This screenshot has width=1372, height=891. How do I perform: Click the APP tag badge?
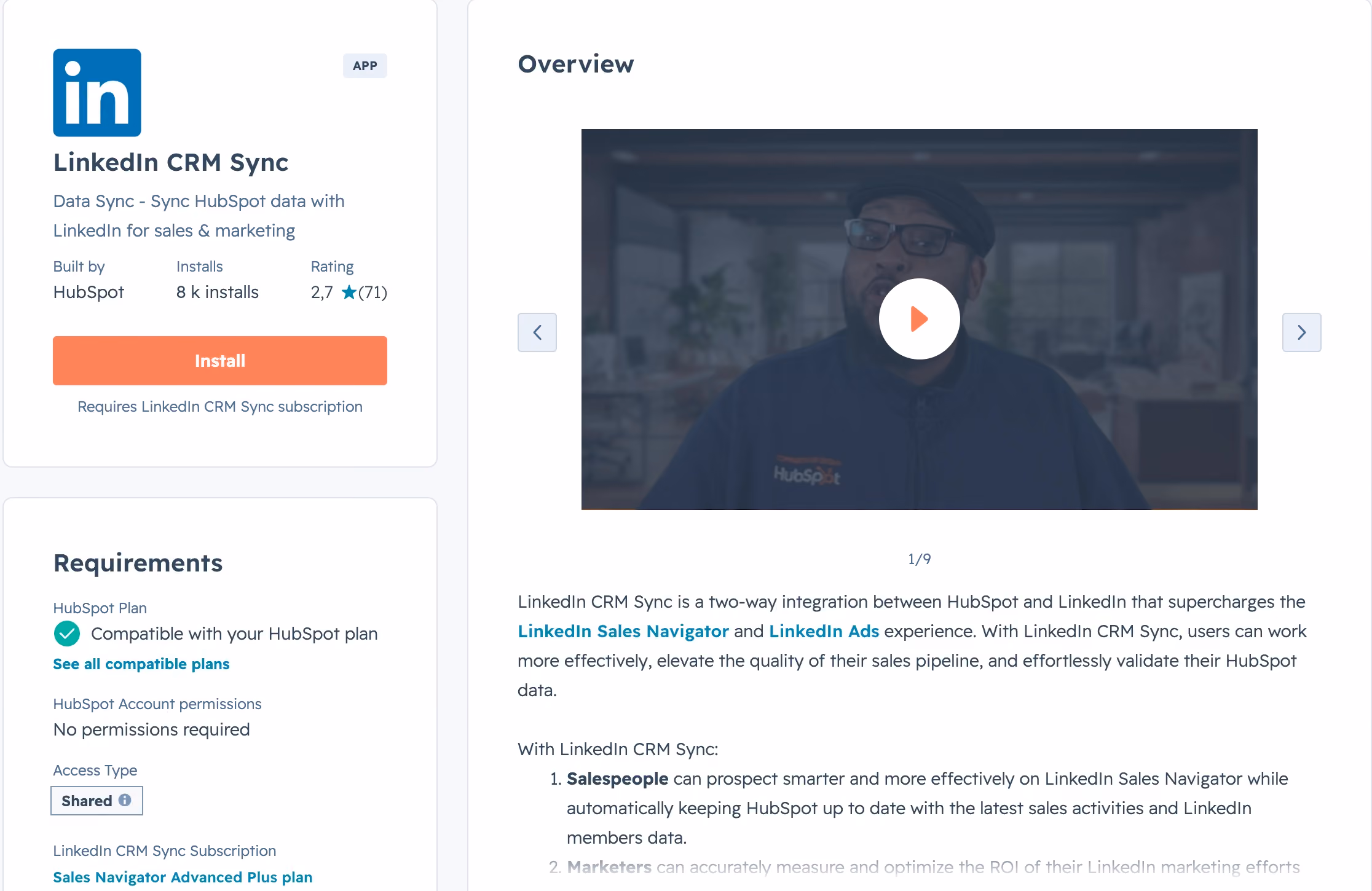click(365, 66)
